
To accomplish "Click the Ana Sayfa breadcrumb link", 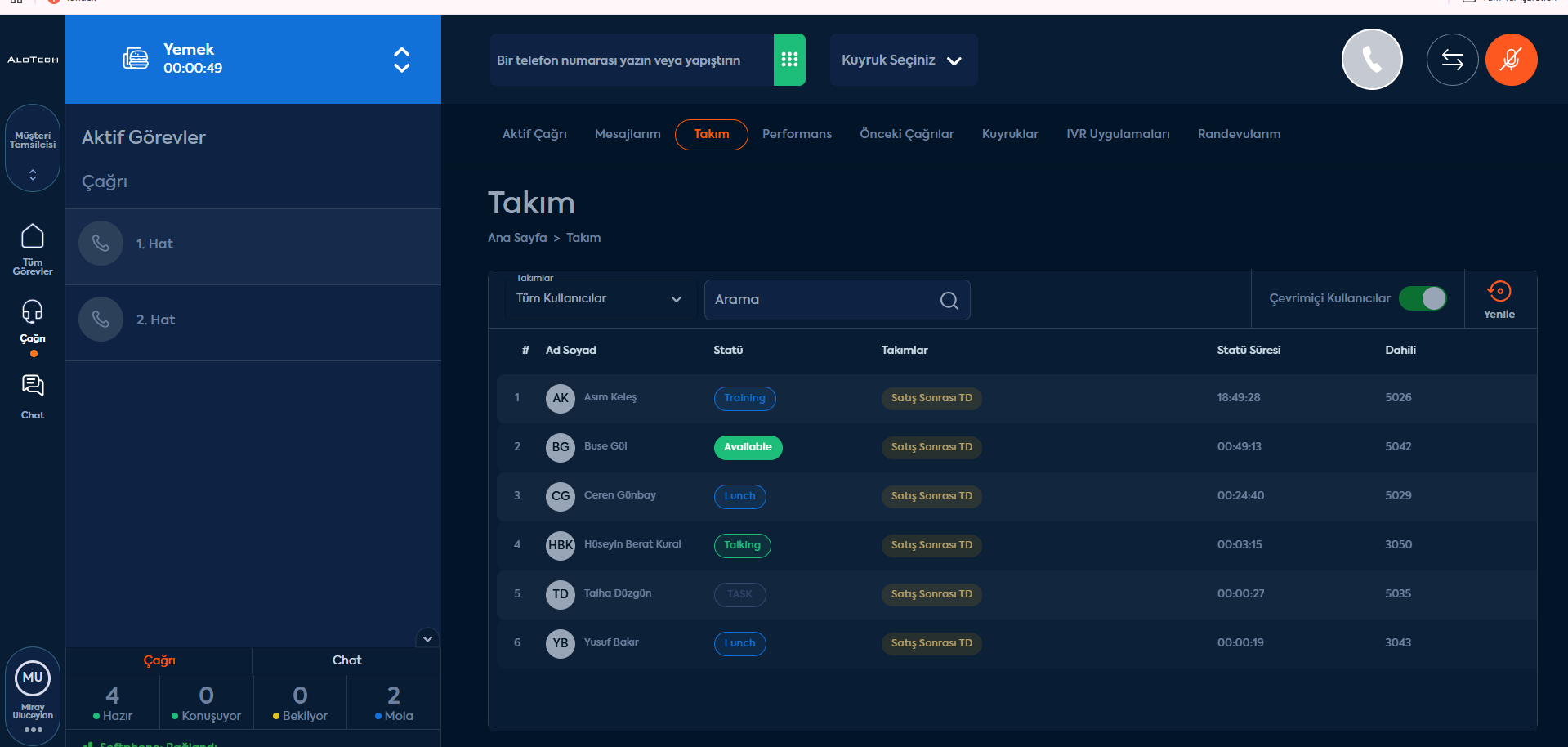I will tap(517, 238).
